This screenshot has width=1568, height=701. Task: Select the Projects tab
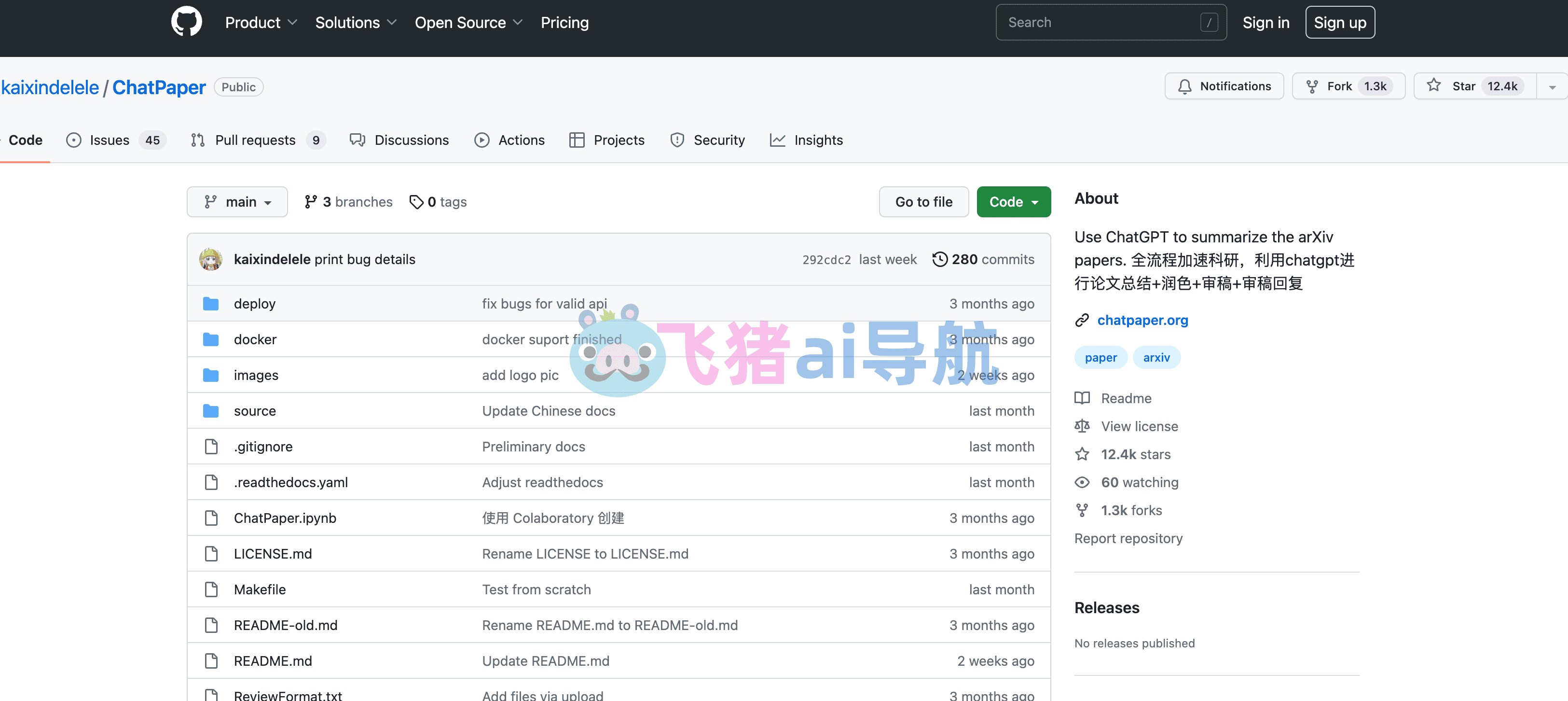coord(607,140)
